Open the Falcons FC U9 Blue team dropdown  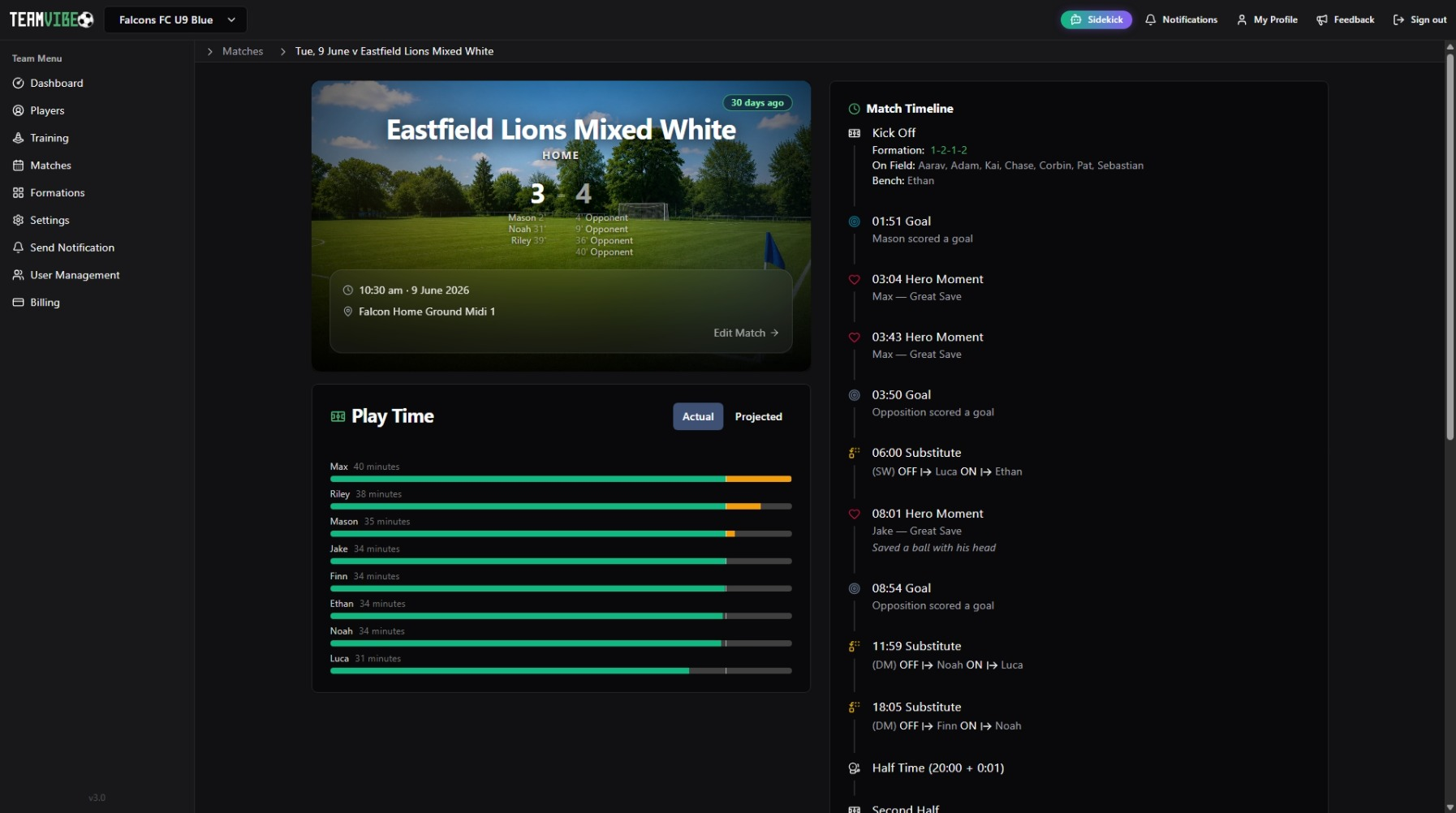tap(175, 19)
